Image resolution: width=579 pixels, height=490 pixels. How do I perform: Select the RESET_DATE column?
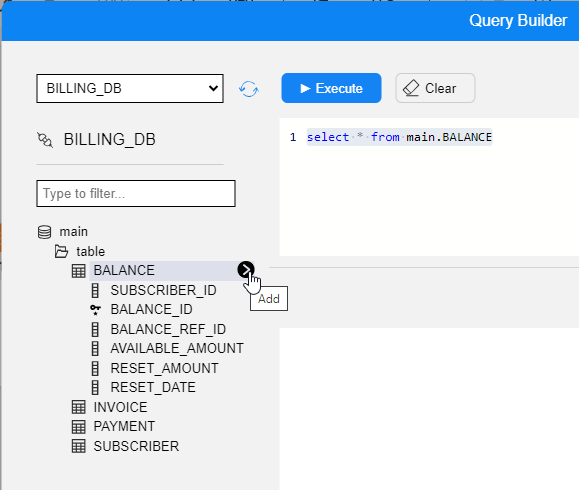[x=153, y=388]
